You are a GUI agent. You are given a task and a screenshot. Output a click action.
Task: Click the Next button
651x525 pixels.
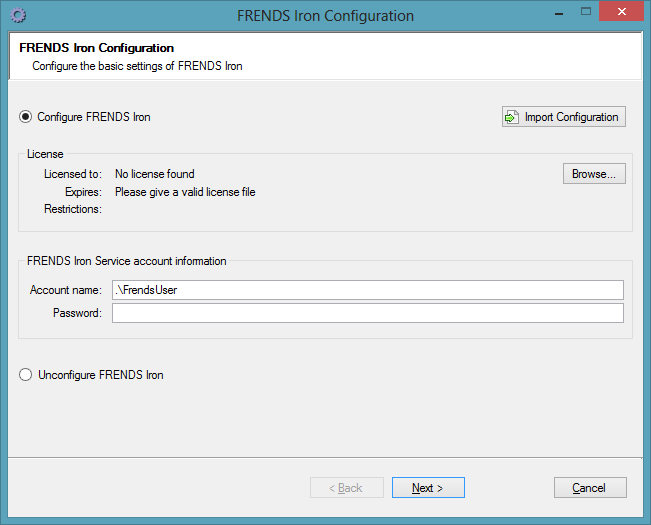click(428, 488)
